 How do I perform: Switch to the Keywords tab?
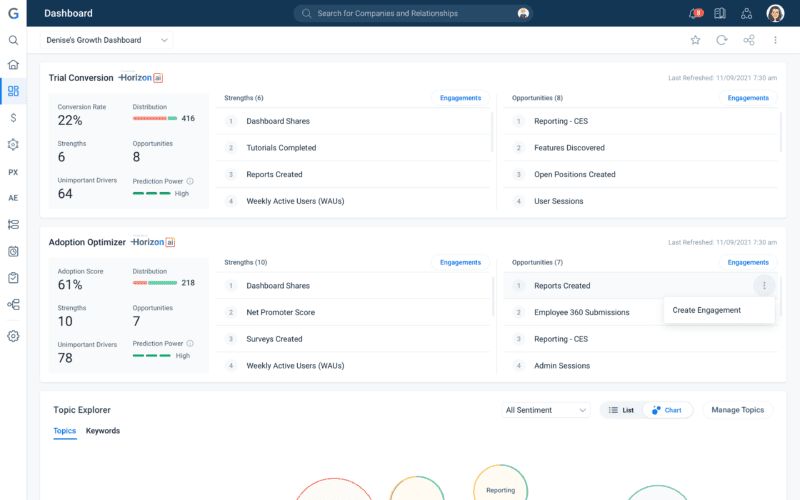pos(103,431)
